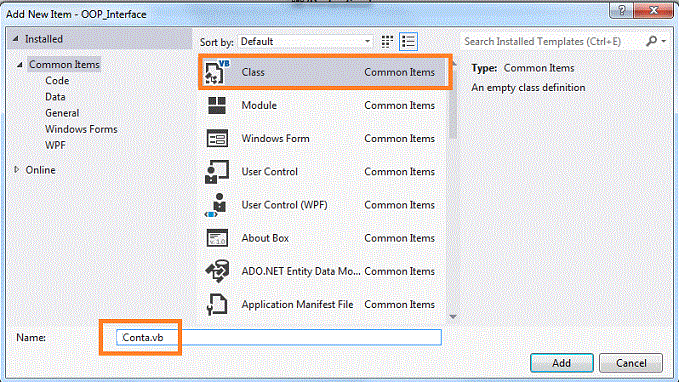Click the template list scrollbar down arrow
The height and width of the screenshot is (382, 679).
click(x=453, y=317)
